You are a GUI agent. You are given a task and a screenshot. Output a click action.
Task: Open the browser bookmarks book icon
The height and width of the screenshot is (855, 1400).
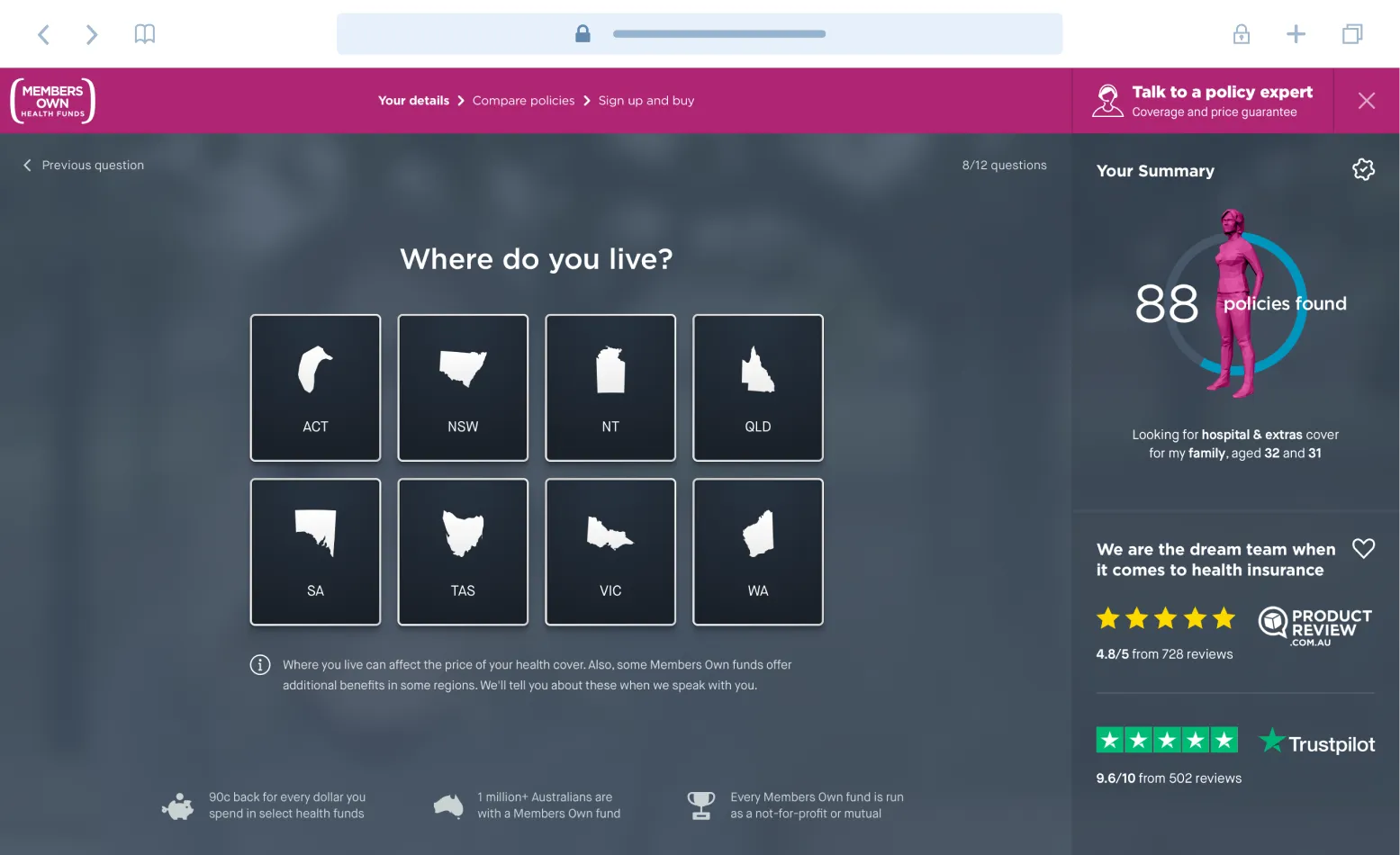[x=145, y=34]
